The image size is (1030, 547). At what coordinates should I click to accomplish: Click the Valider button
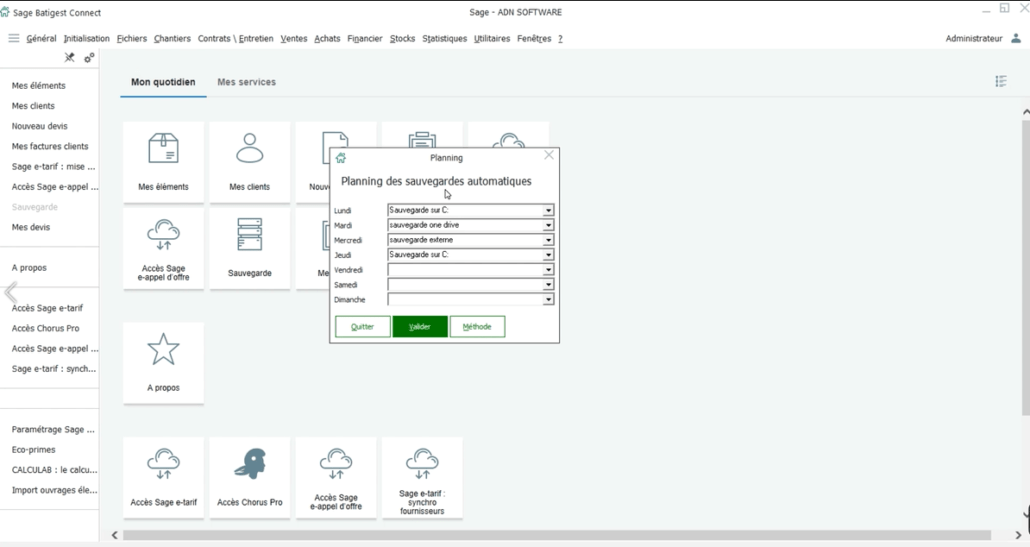click(x=420, y=326)
